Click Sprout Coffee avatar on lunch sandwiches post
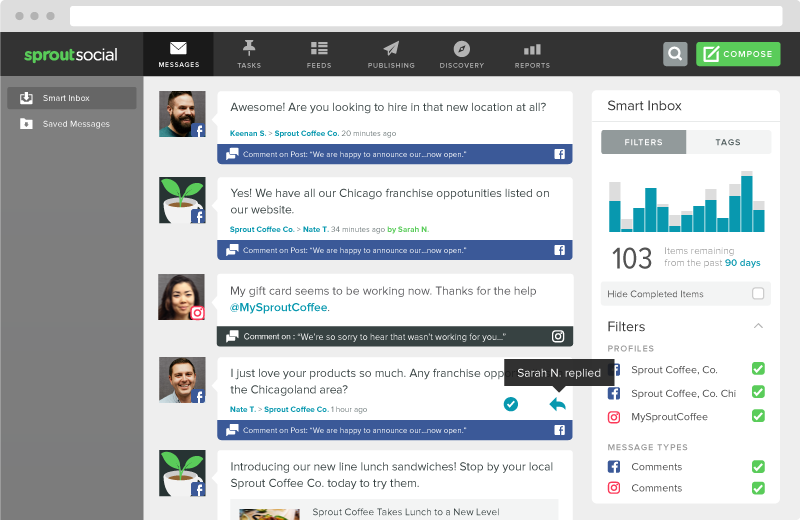Screen dimensions: 800x520 tap(182, 473)
